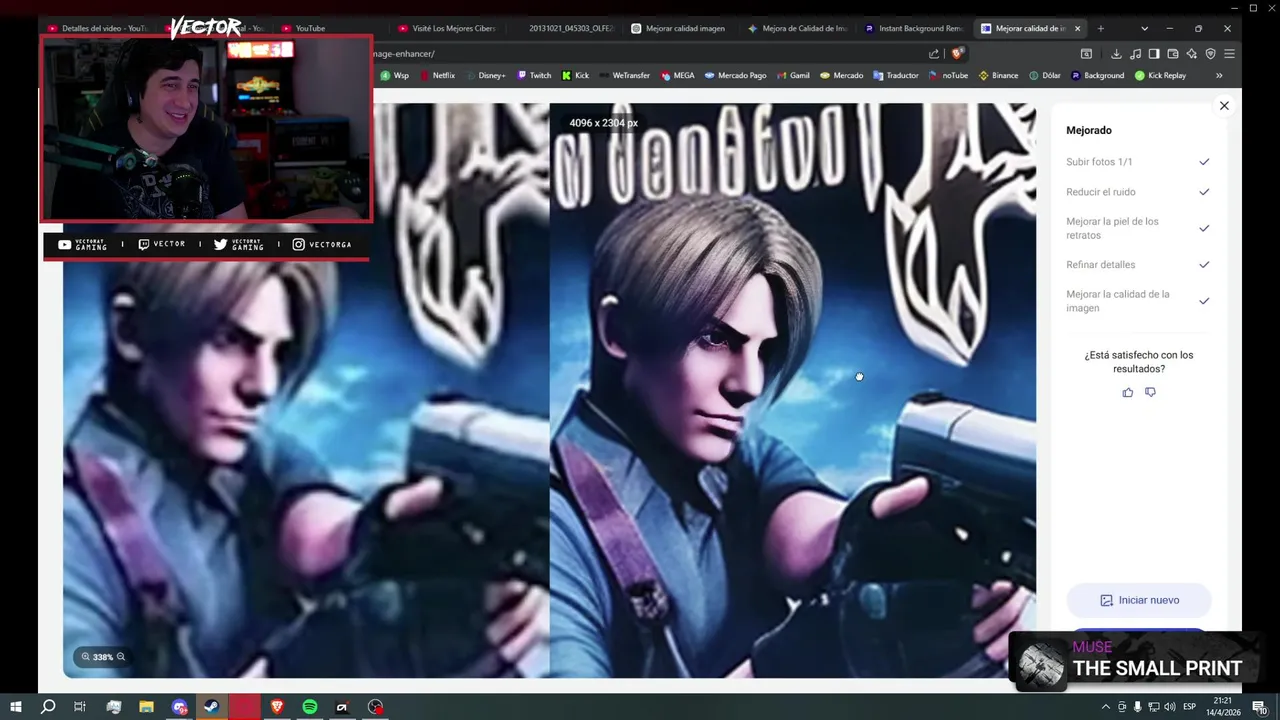
Task: Open File Explorer from taskbar
Action: [146, 707]
